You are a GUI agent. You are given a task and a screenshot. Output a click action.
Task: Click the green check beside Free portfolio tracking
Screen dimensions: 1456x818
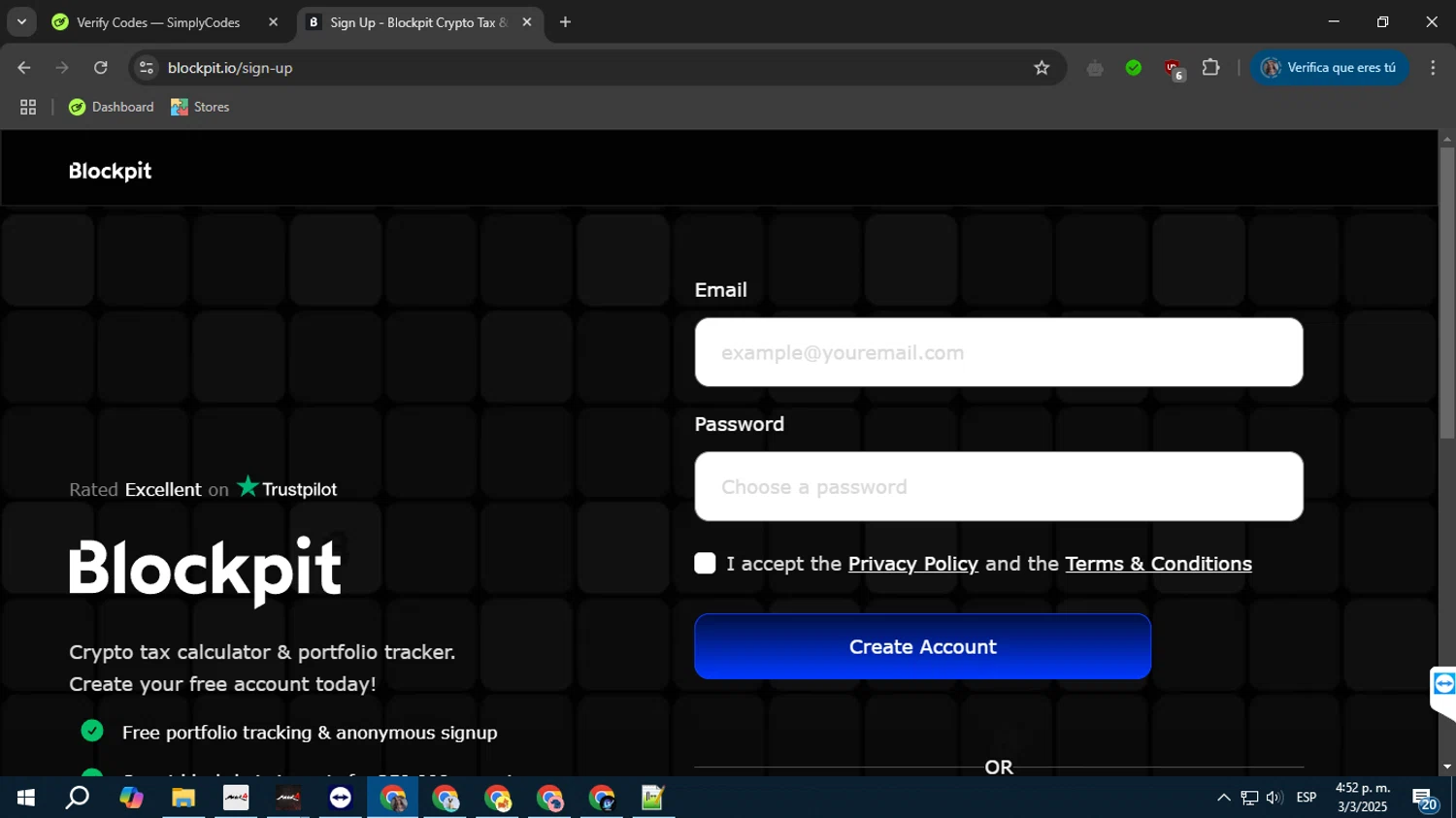(92, 731)
